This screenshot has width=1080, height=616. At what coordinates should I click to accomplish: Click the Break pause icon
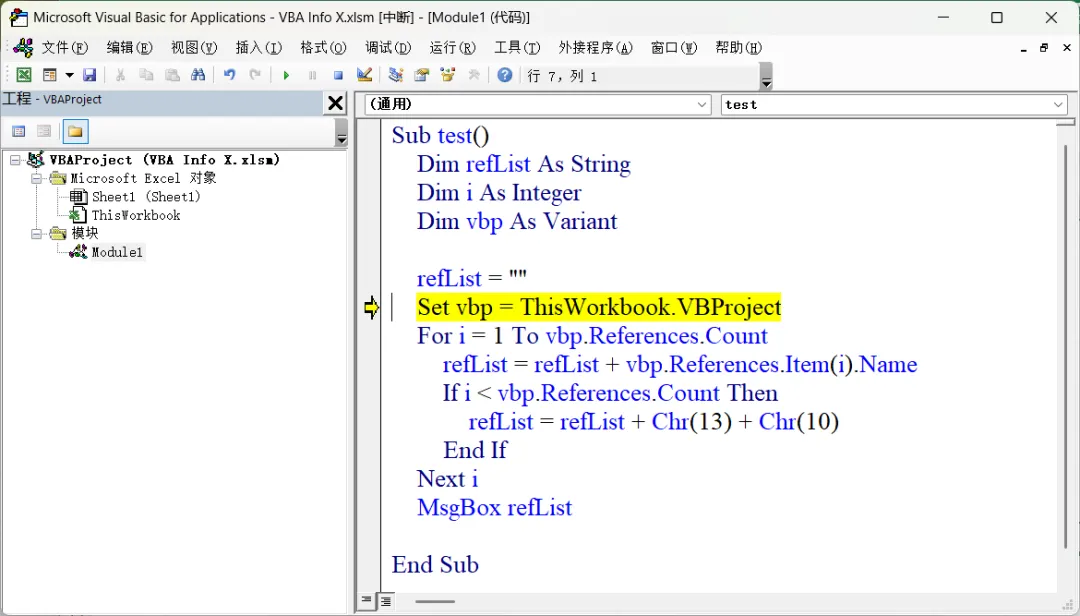[x=312, y=75]
